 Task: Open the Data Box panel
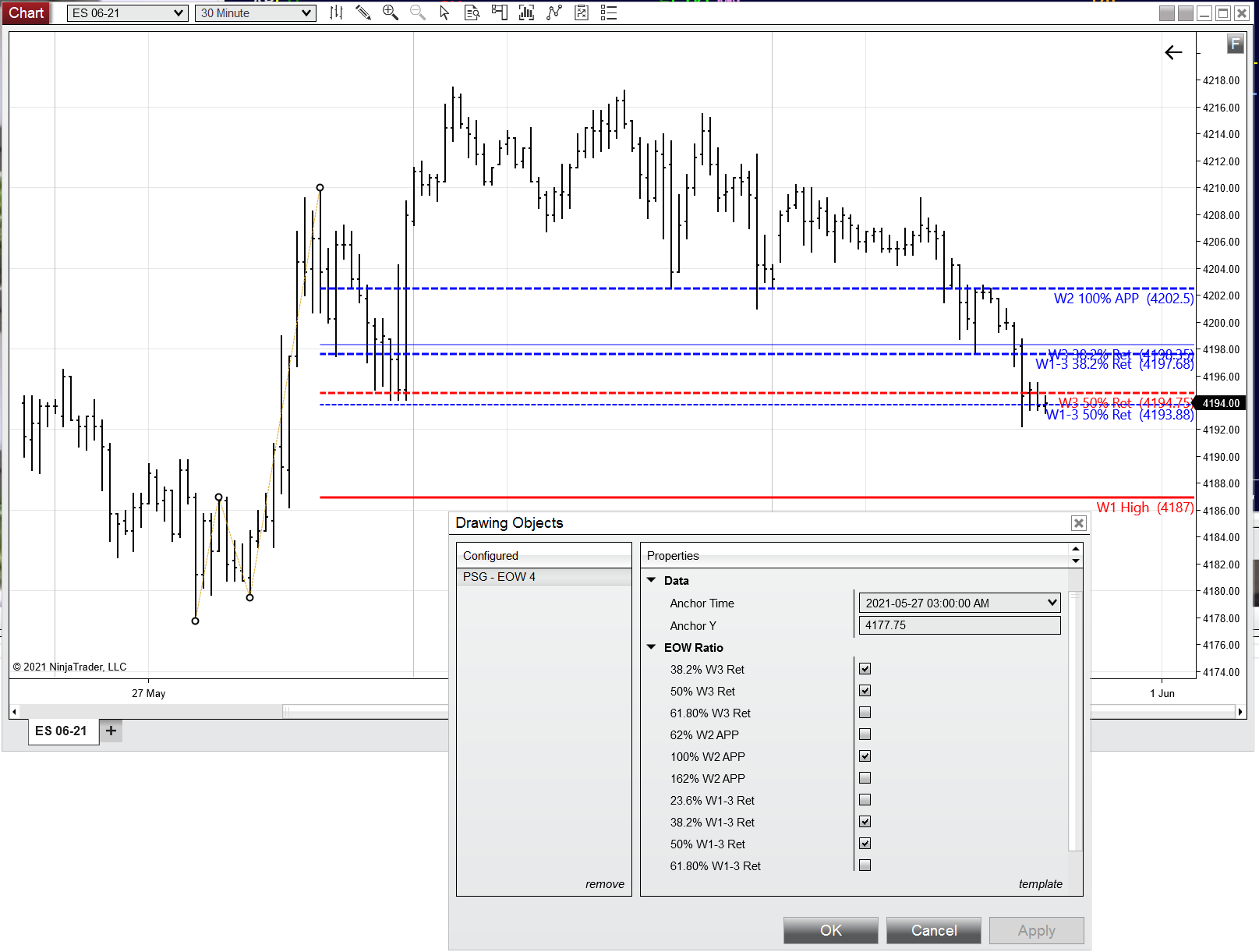(x=472, y=12)
